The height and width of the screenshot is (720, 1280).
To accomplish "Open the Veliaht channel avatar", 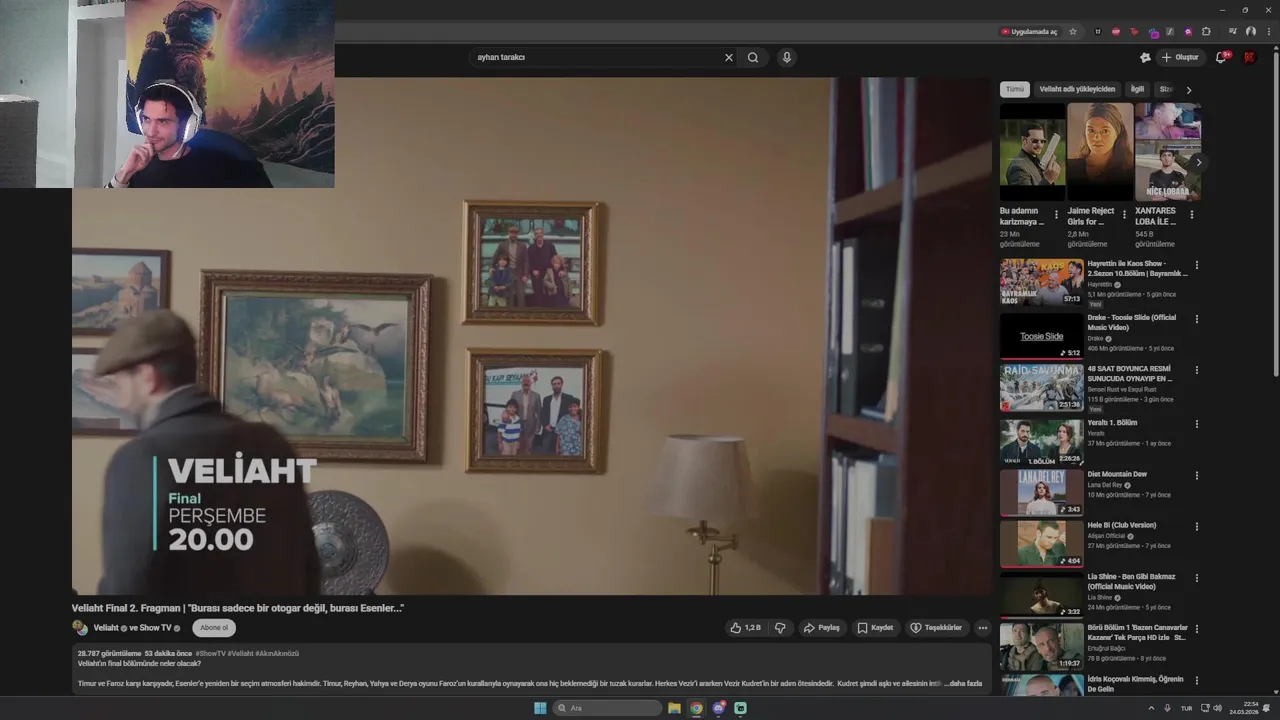I will (80, 628).
